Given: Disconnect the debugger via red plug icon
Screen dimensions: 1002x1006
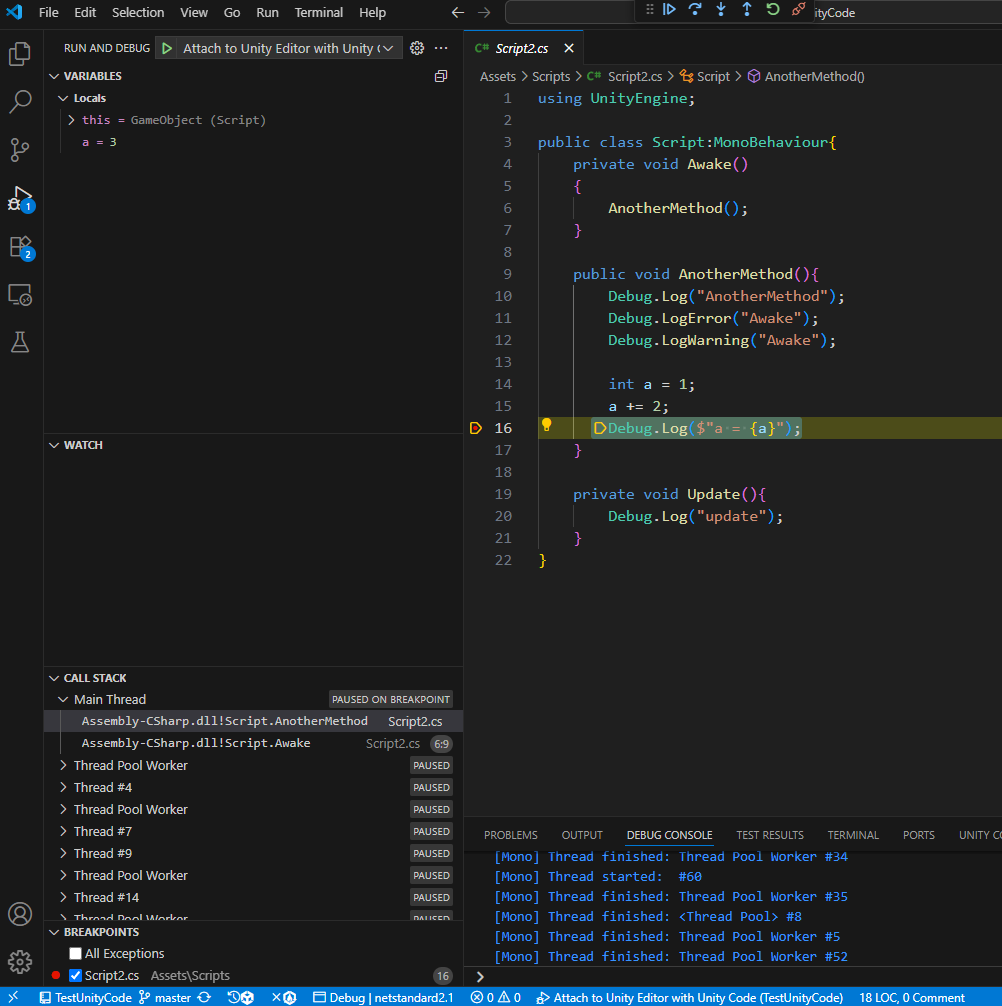Looking at the screenshot, I should coord(797,9).
